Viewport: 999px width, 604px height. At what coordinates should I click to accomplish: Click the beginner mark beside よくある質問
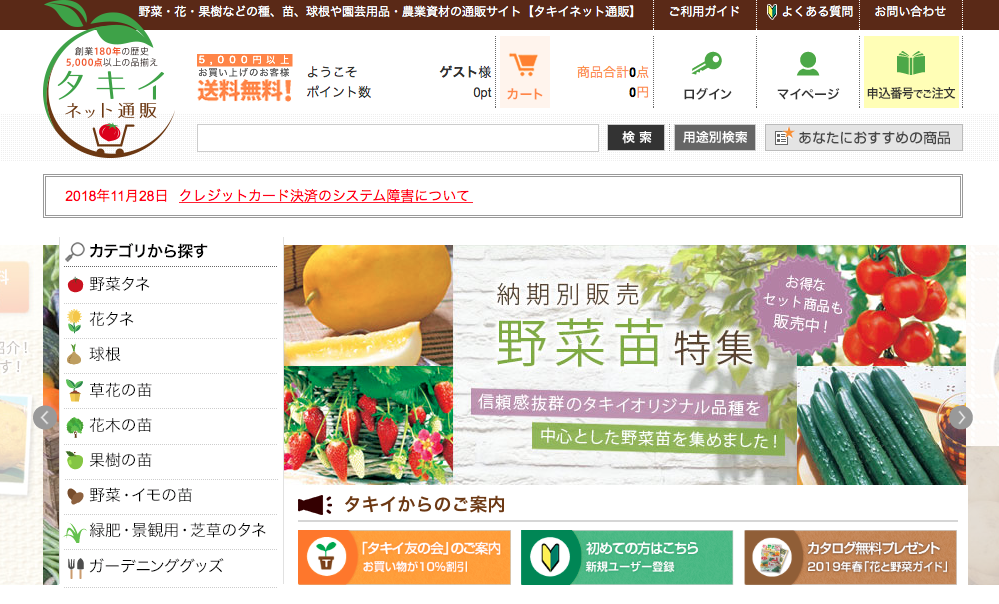pyautogui.click(x=771, y=11)
